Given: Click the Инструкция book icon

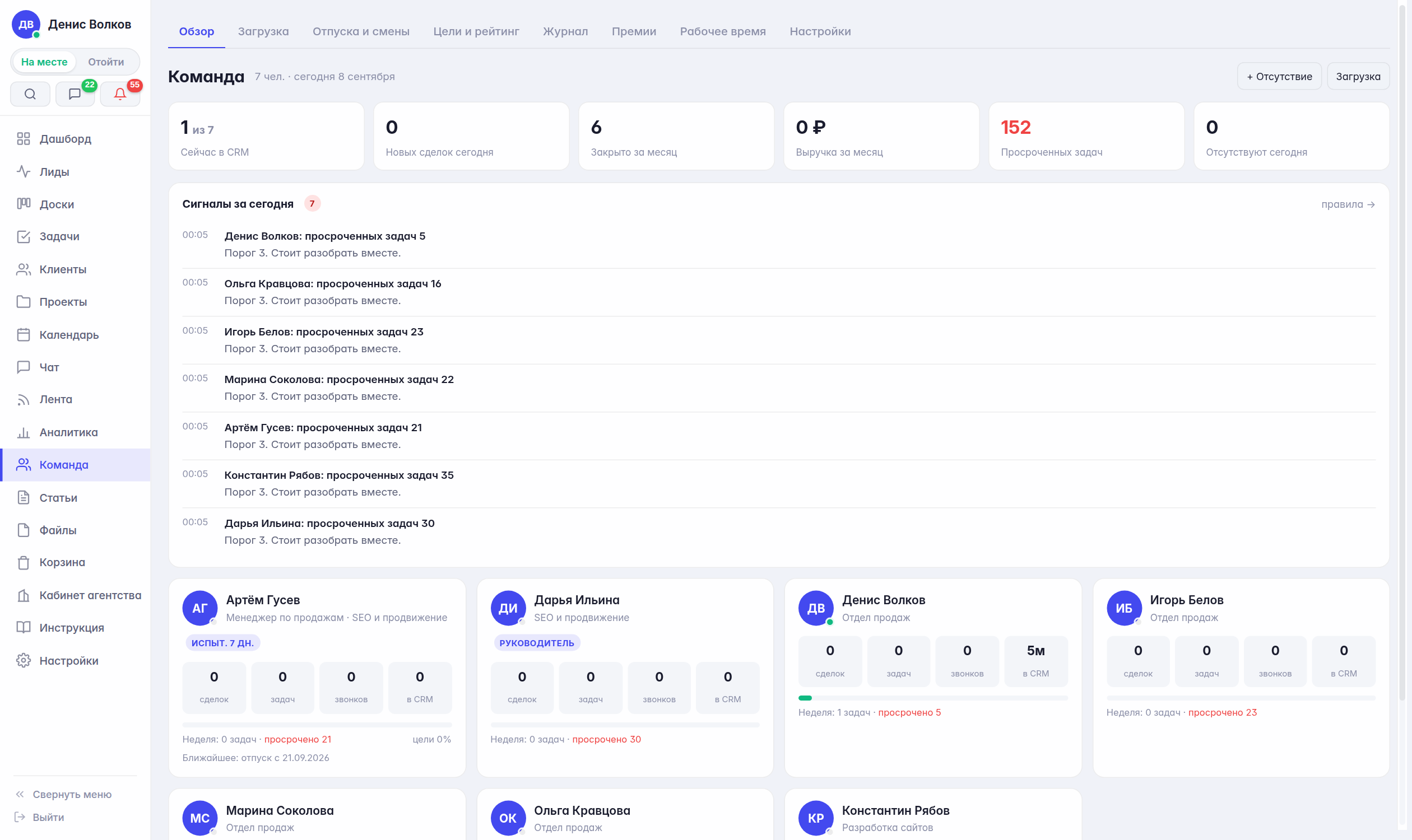Looking at the screenshot, I should (23, 628).
